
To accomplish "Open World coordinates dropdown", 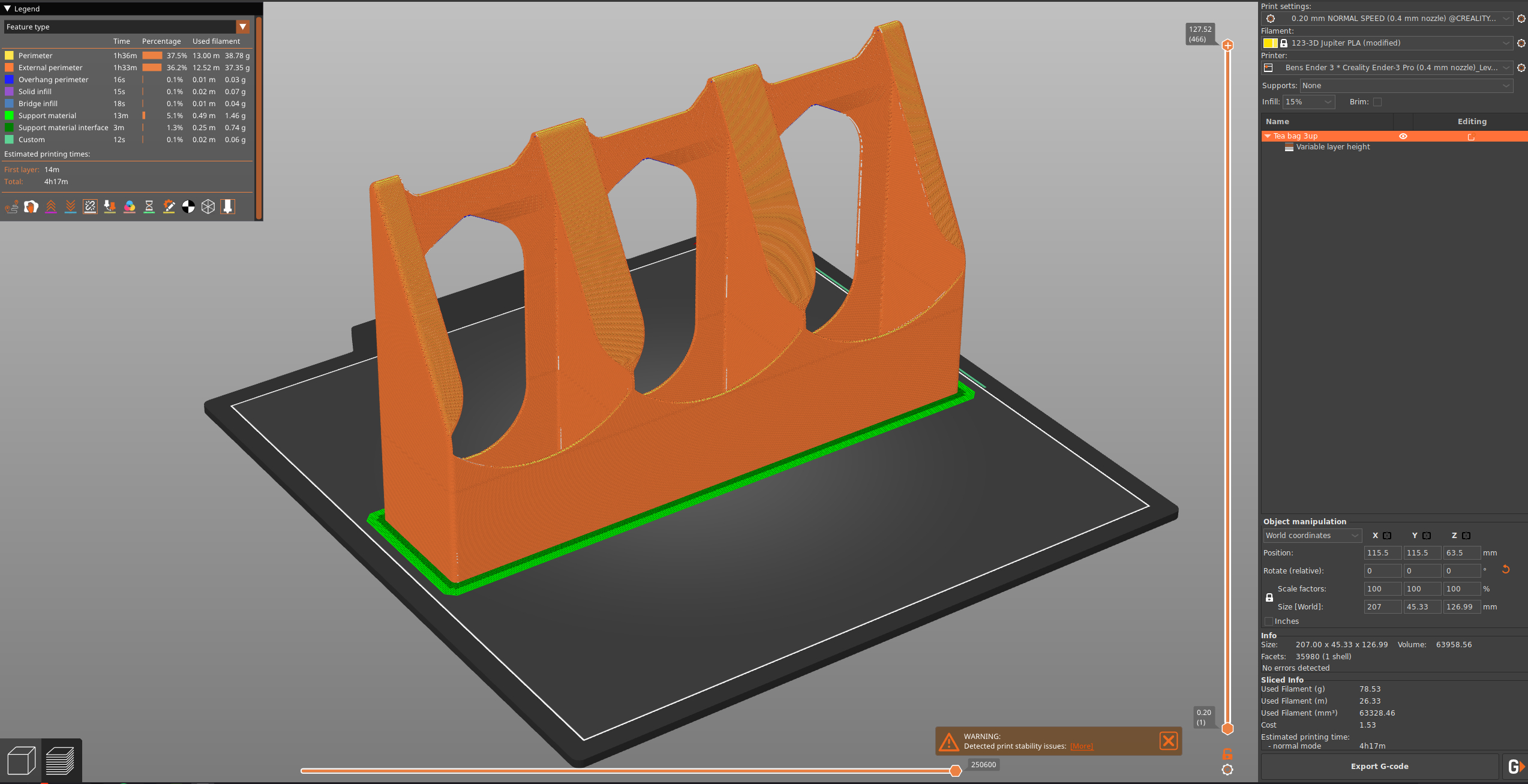I will coord(1312,536).
